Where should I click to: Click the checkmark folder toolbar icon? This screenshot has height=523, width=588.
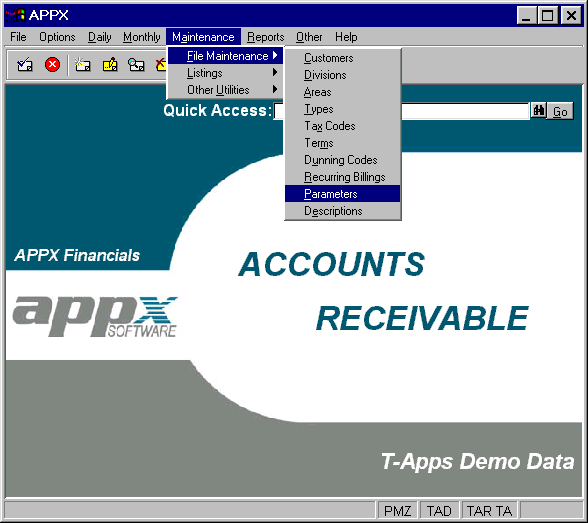click(x=24, y=64)
